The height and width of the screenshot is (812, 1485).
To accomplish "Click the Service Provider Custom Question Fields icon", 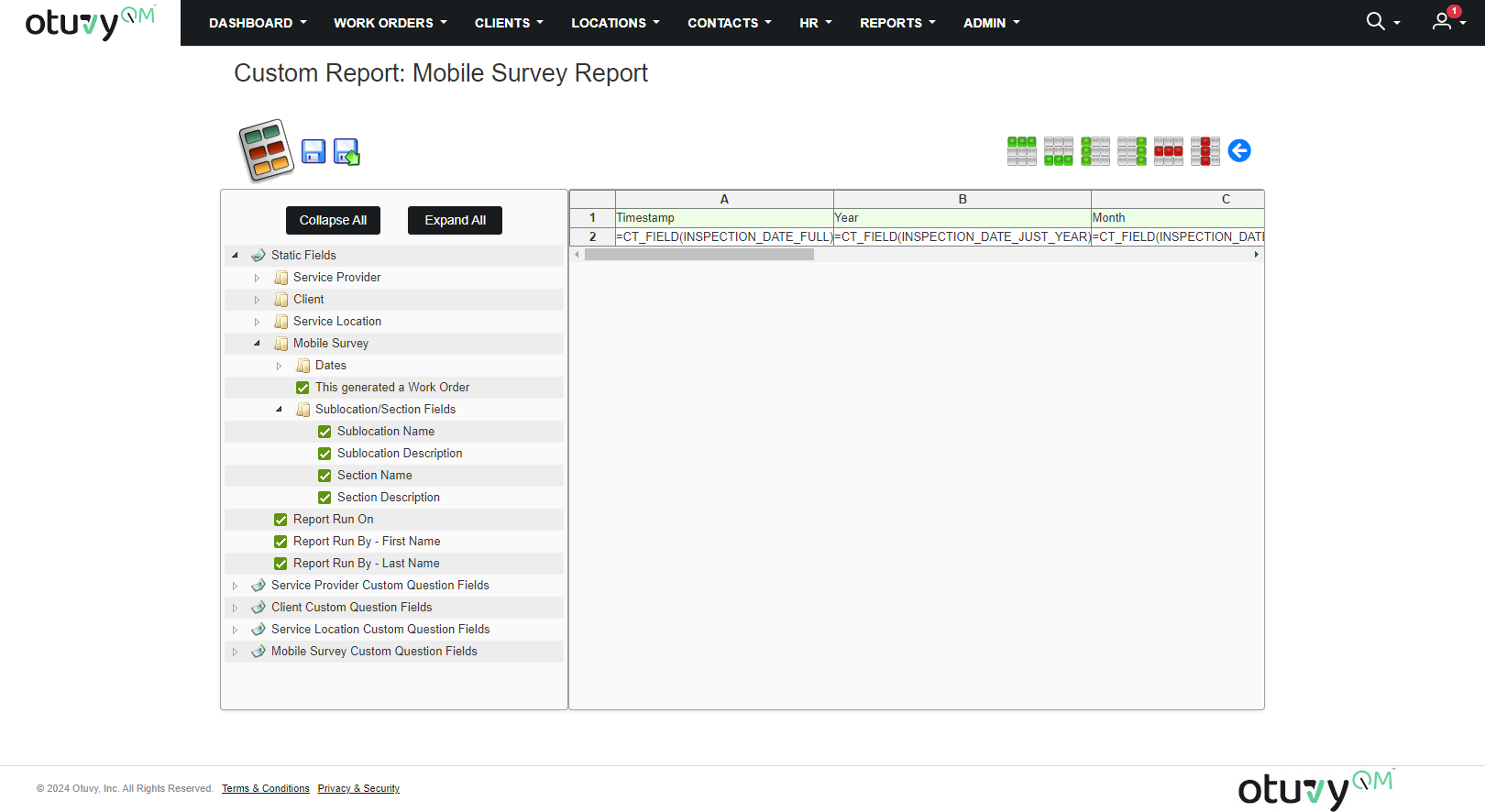I will pyautogui.click(x=258, y=585).
